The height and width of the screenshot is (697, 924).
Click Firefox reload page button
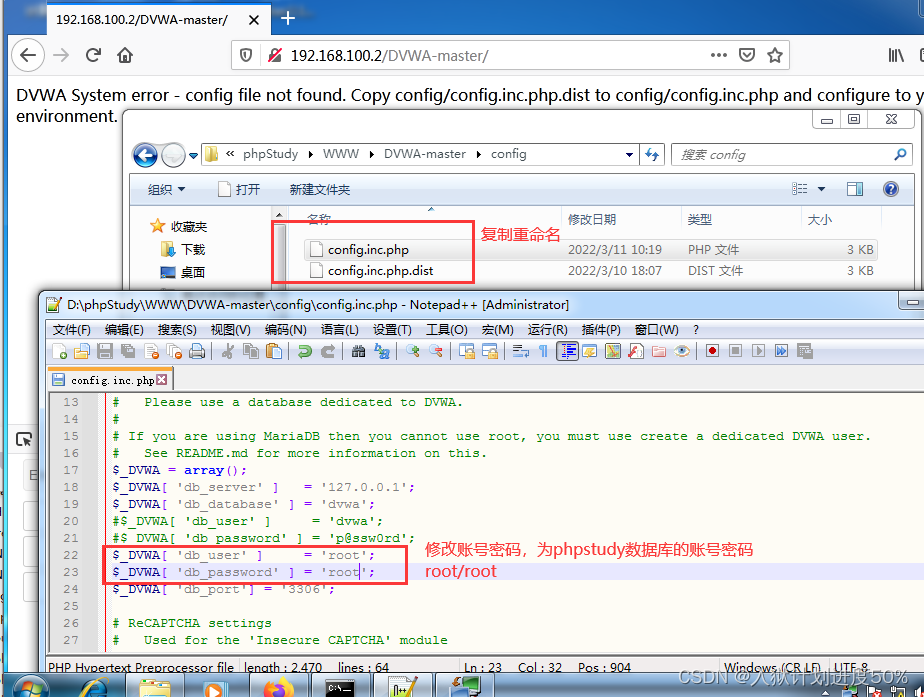coord(93,55)
